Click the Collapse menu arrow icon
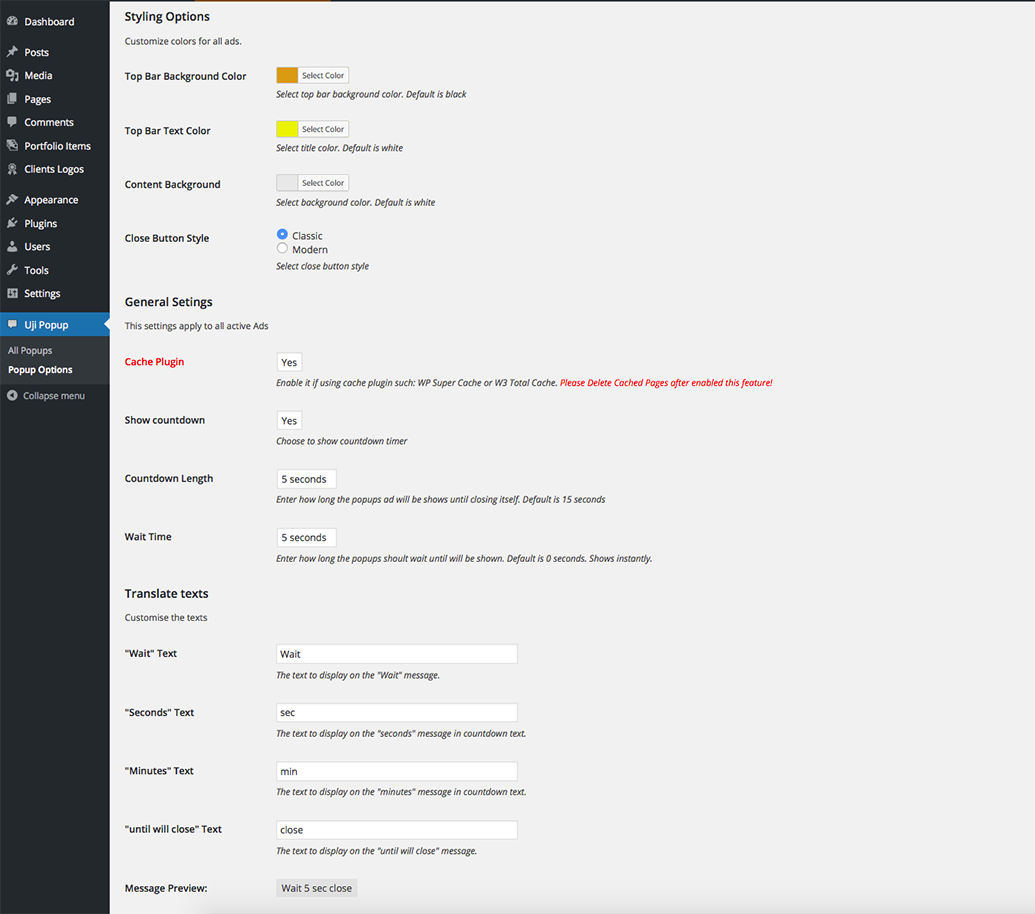 coord(12,396)
